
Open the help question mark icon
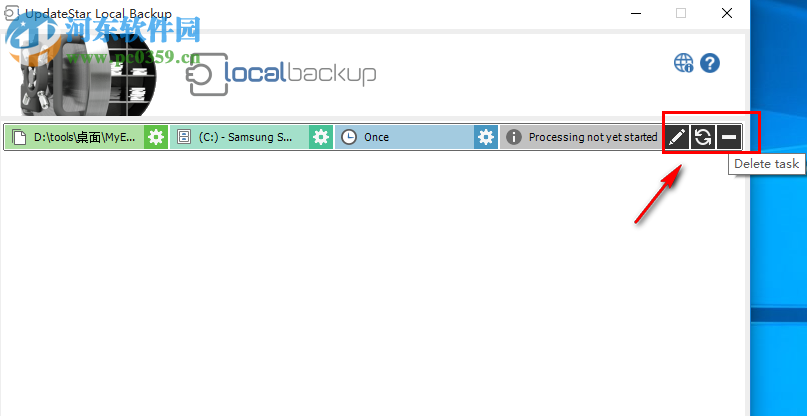(x=710, y=63)
